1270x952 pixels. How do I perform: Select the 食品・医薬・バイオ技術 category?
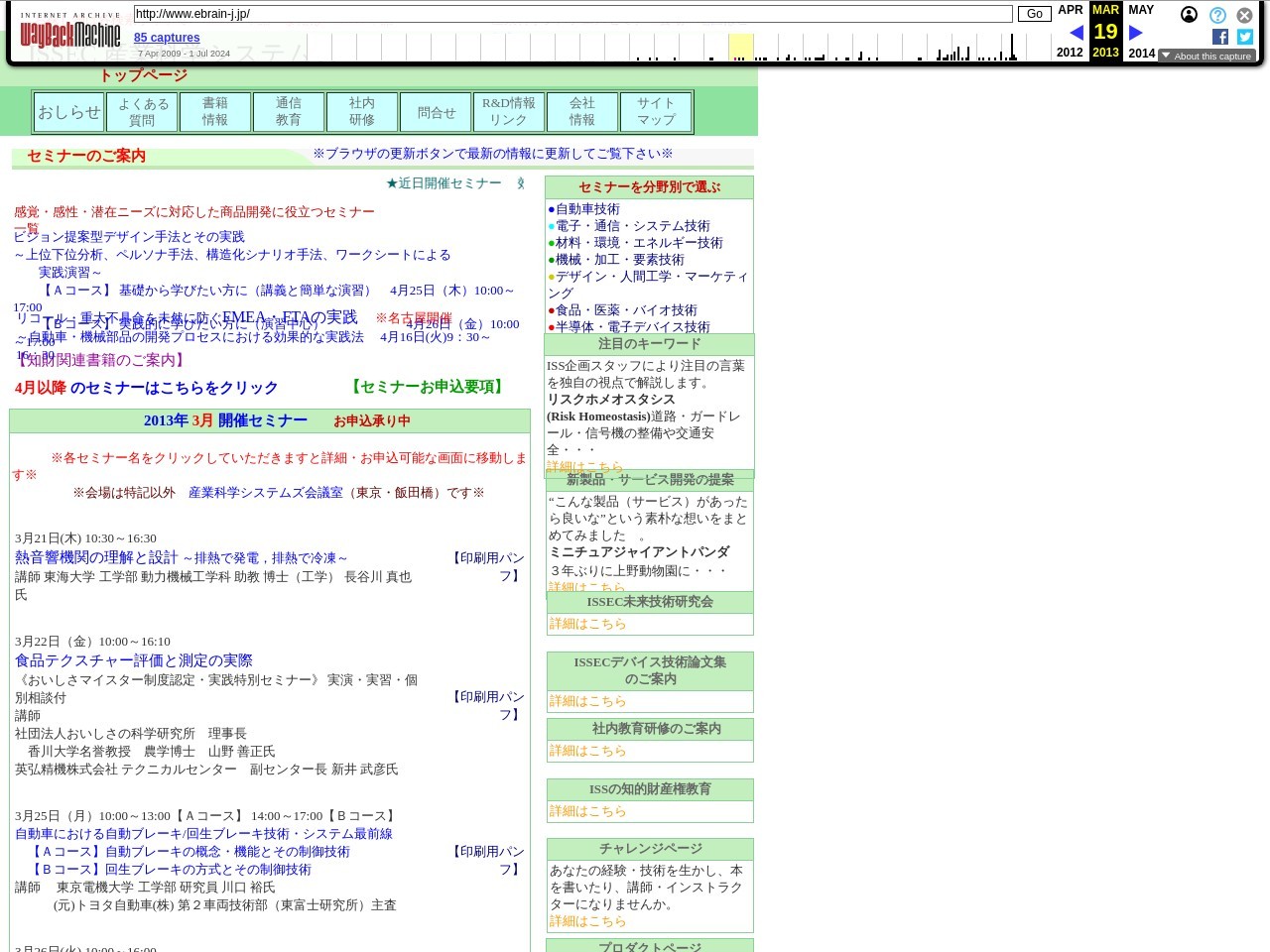click(626, 310)
